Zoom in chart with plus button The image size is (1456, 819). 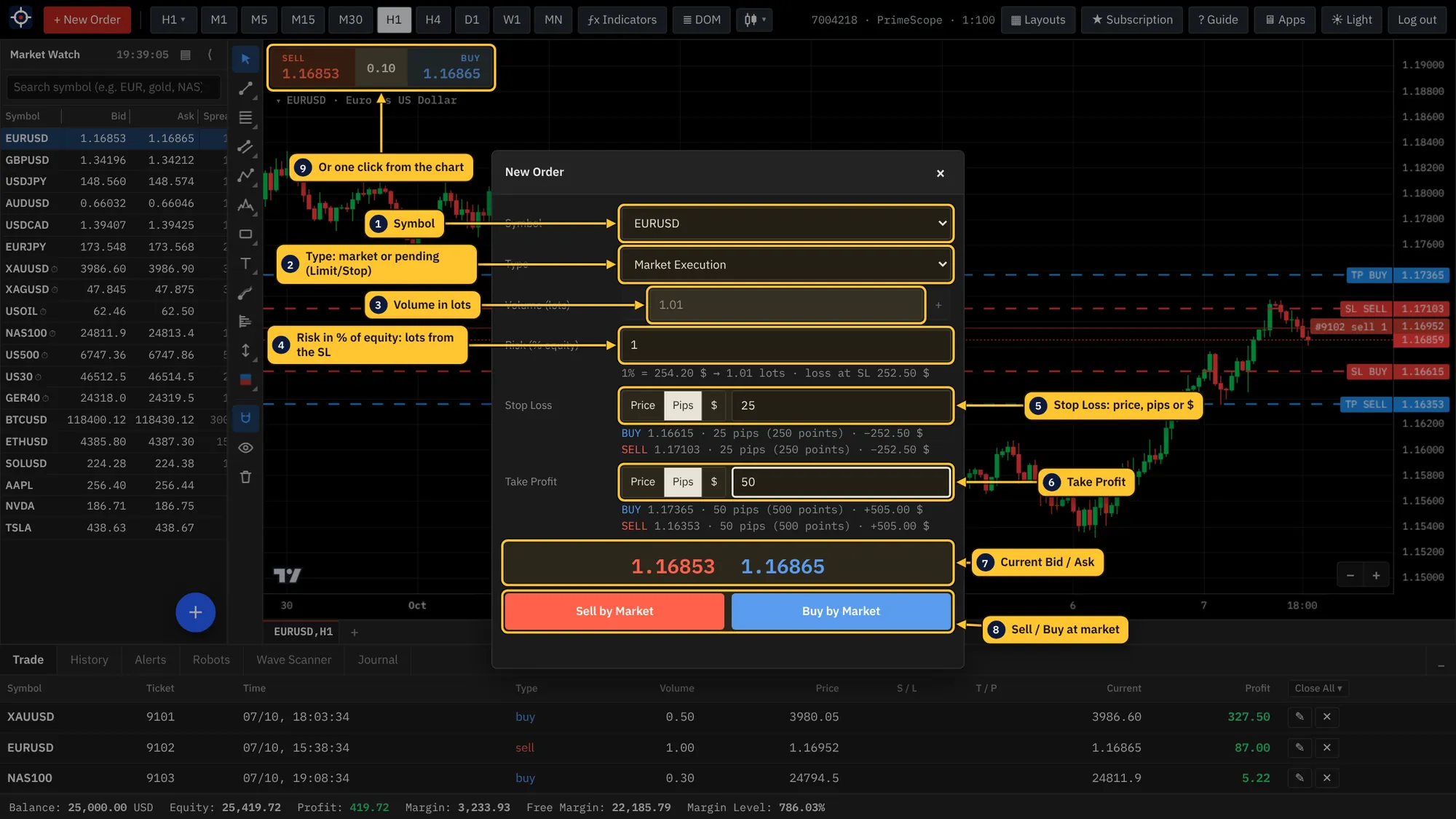1376,576
